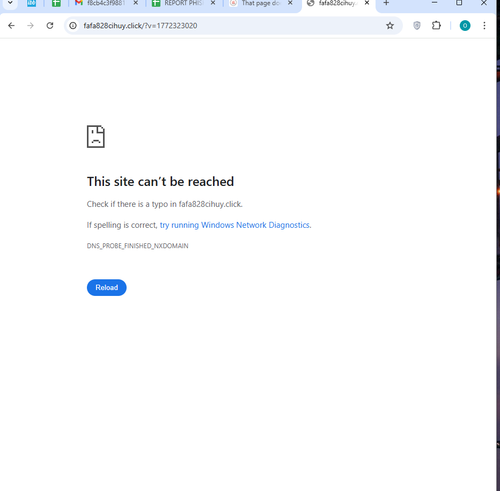
Task: Open a new tab with plus button
Action: [x=386, y=3]
